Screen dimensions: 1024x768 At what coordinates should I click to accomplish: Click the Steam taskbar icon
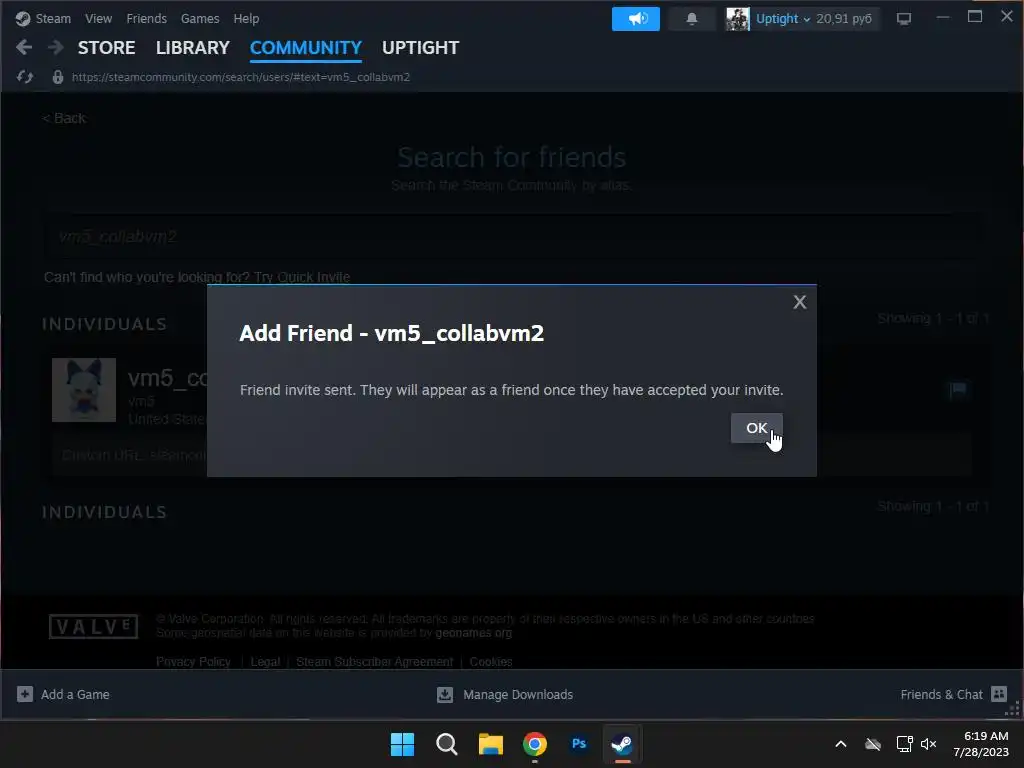pos(622,744)
